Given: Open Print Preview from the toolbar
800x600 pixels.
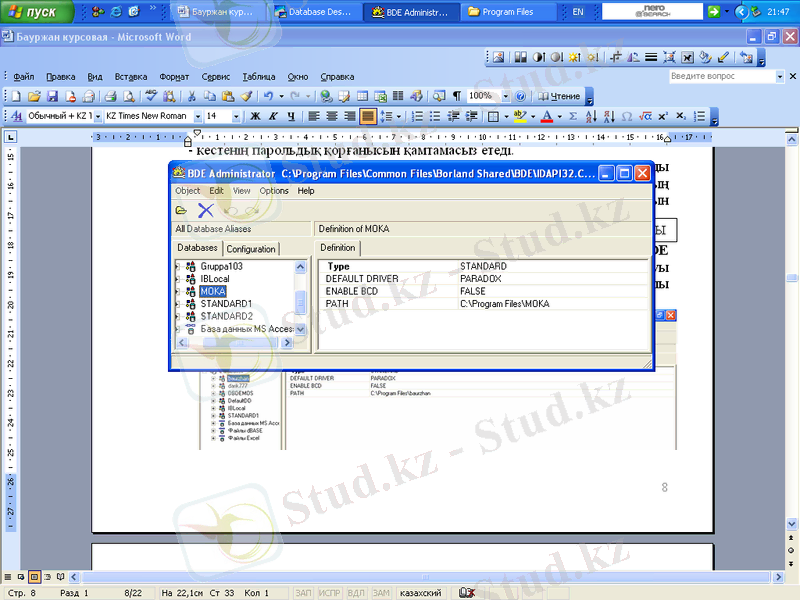Looking at the screenshot, I should 129,96.
